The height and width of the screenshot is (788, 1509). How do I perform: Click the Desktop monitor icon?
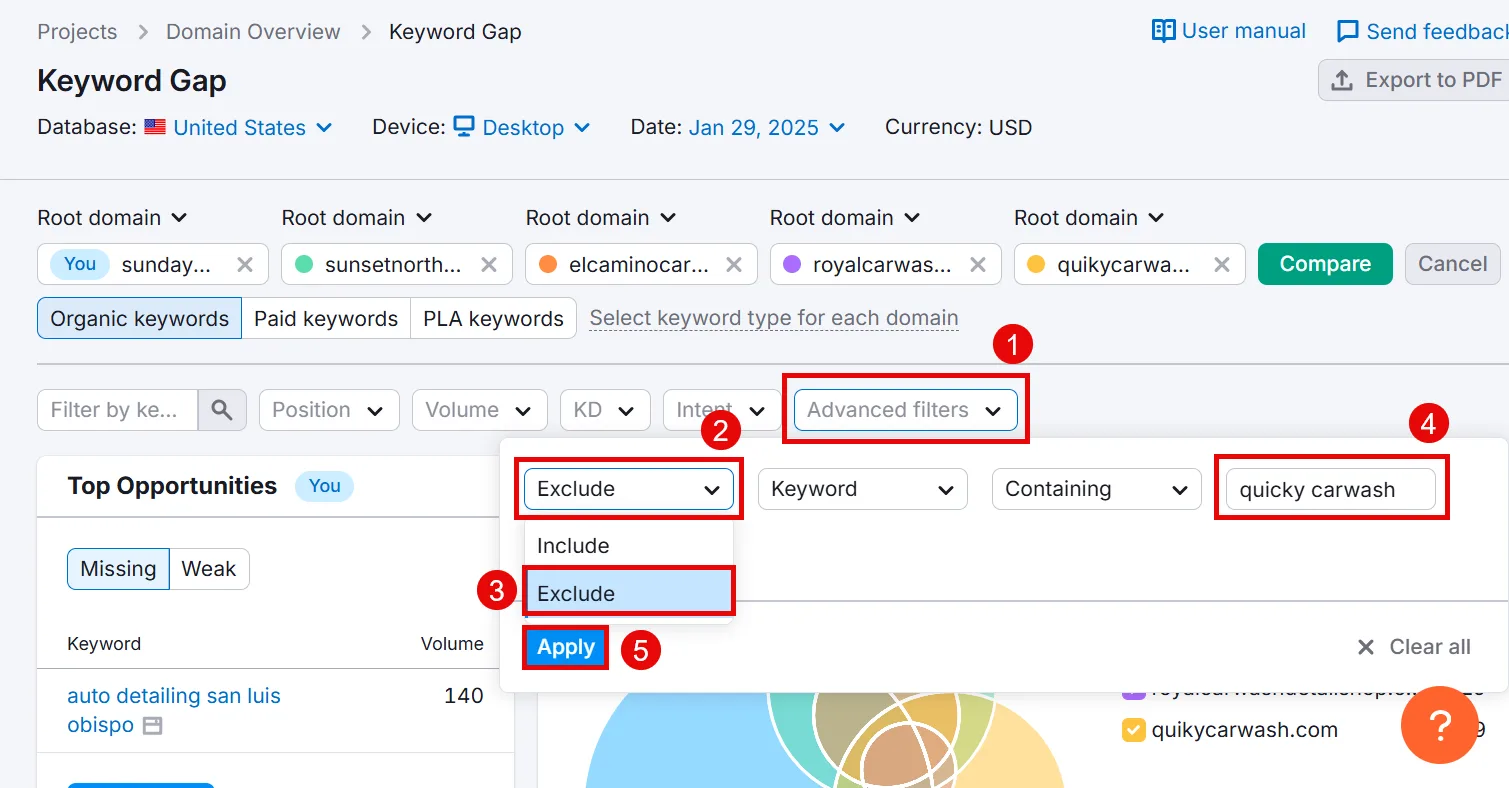(464, 127)
